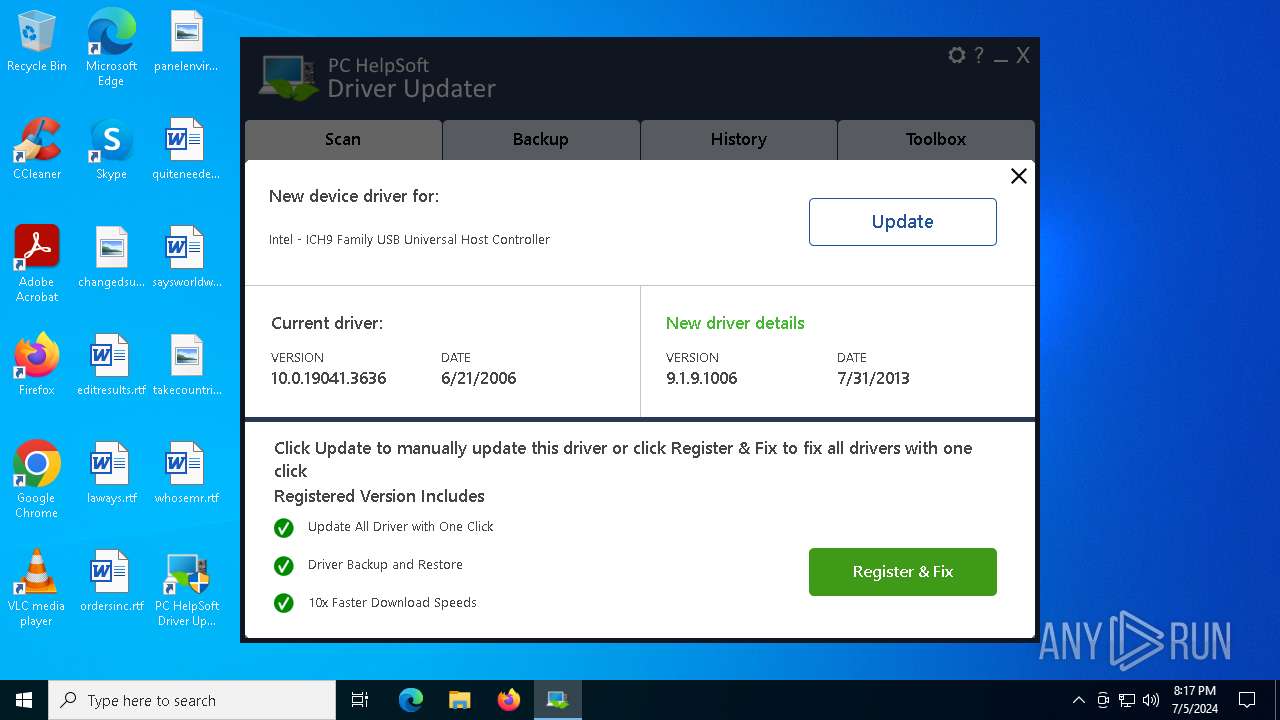Open Google Chrome desktop shortcut

pyautogui.click(x=37, y=480)
